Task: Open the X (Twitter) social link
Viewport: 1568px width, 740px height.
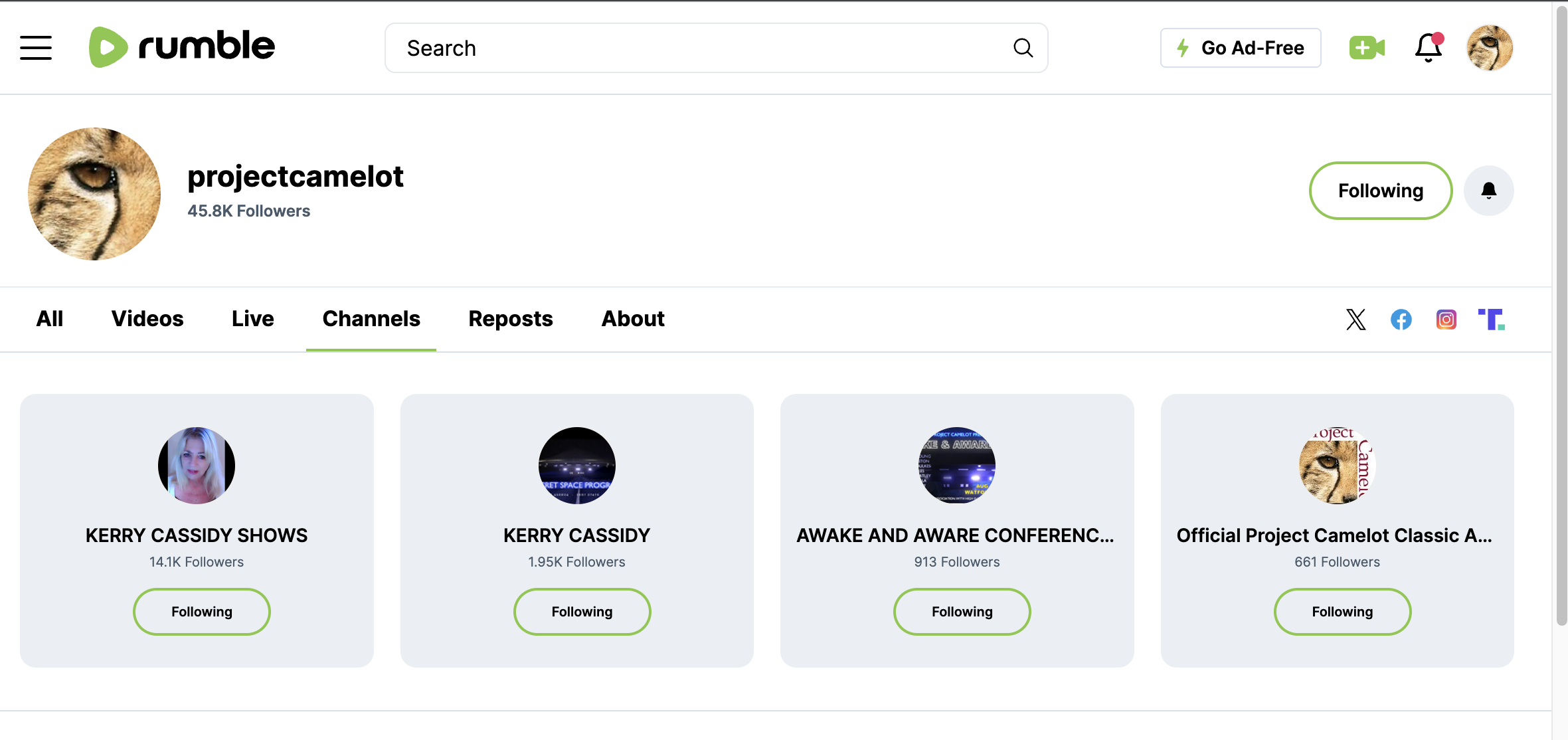Action: click(x=1355, y=320)
